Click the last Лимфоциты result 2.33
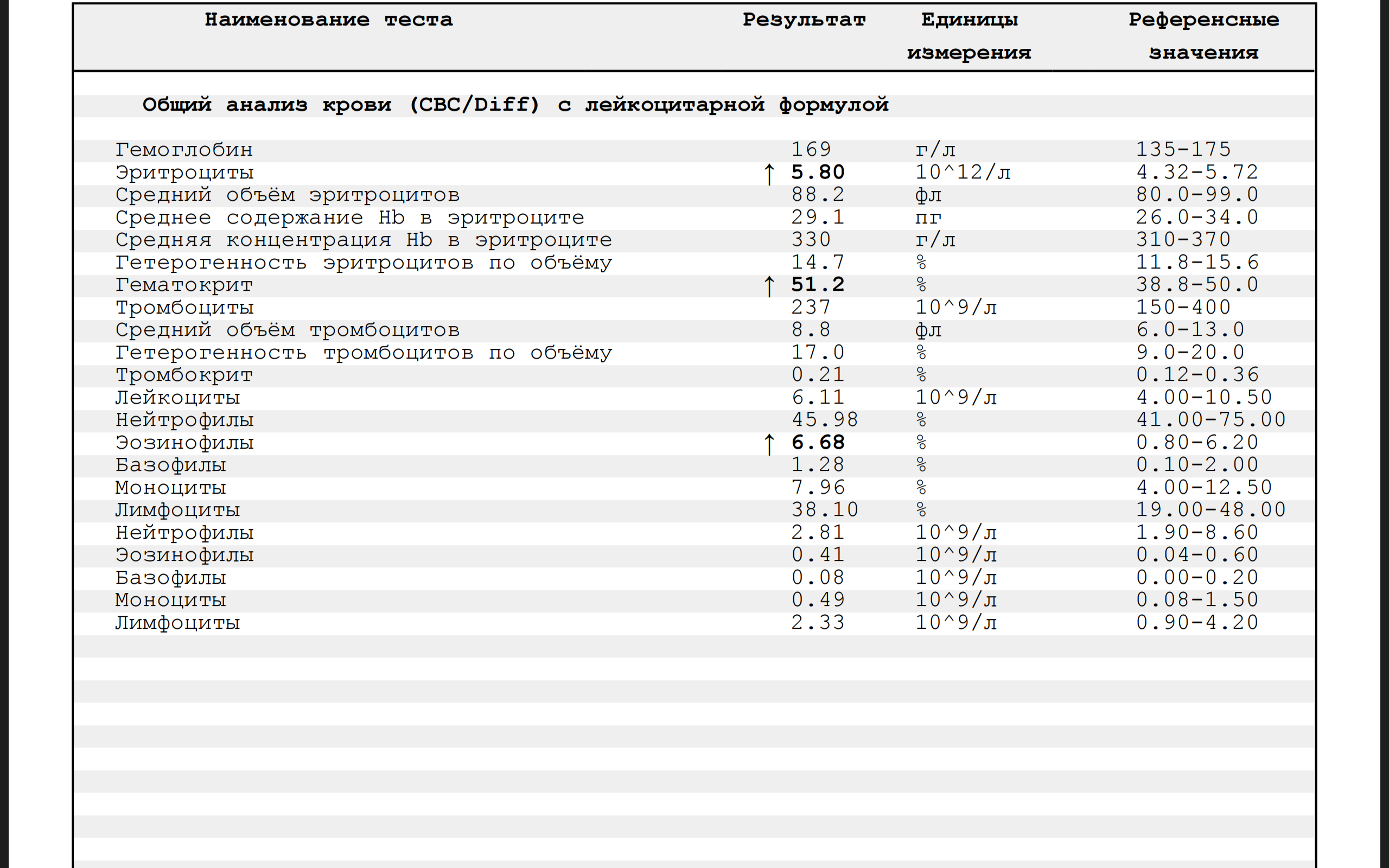 pos(817,622)
